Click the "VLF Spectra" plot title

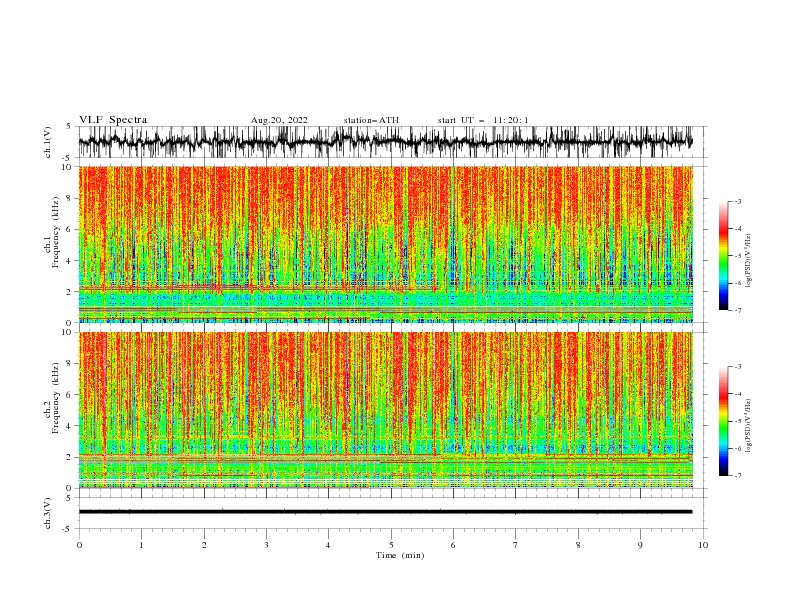point(113,120)
